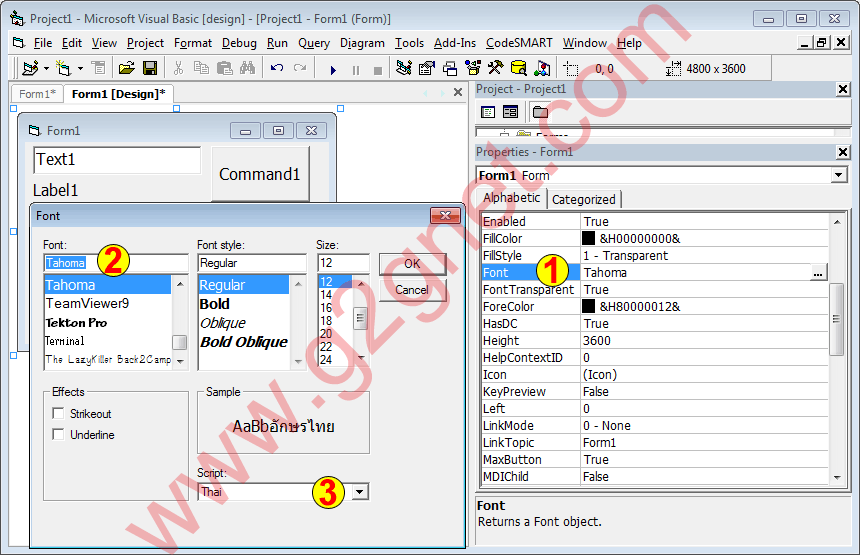Screen dimensions: 860x555
Task: Start the program with the Run arrow
Action: [333, 70]
